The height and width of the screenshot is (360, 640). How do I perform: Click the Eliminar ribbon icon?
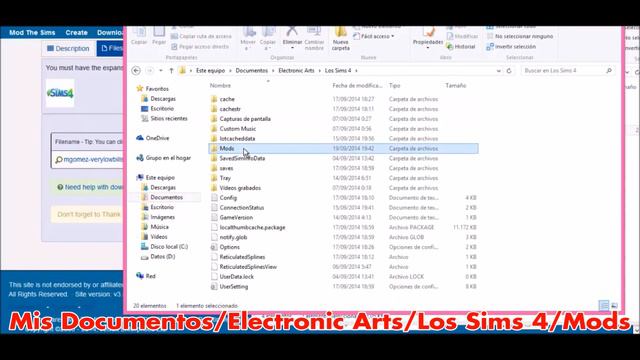292,39
